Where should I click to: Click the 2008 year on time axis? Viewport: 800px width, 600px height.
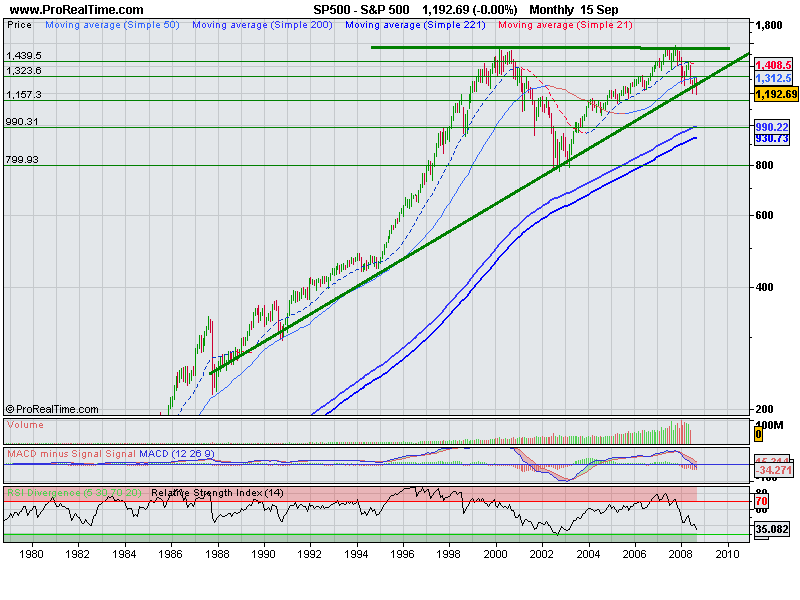[x=681, y=554]
